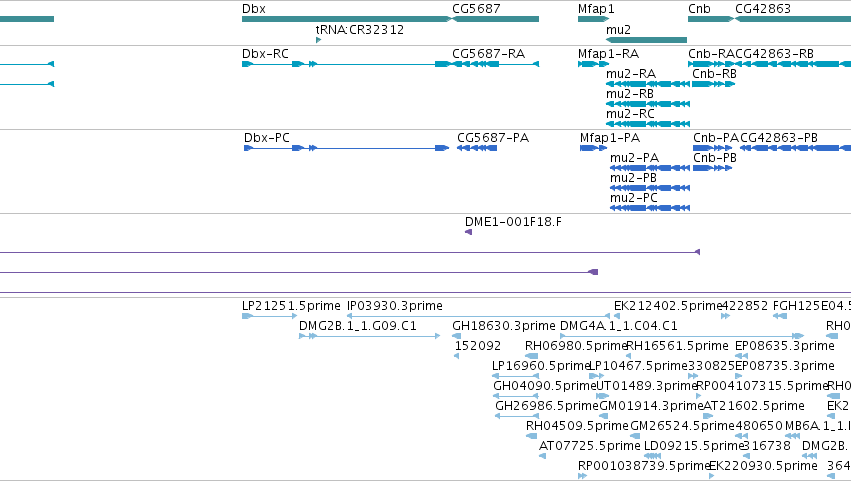Select the GM26524.5prime EST
The image size is (851, 481).
point(635,436)
